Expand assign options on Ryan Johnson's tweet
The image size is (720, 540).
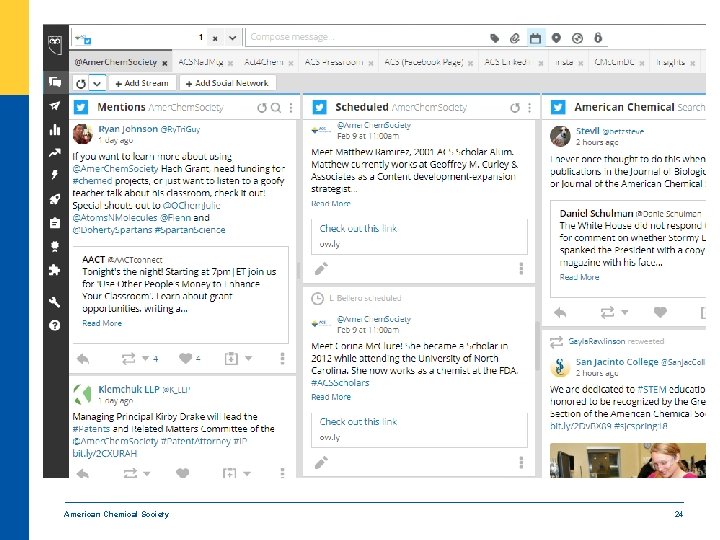248,358
